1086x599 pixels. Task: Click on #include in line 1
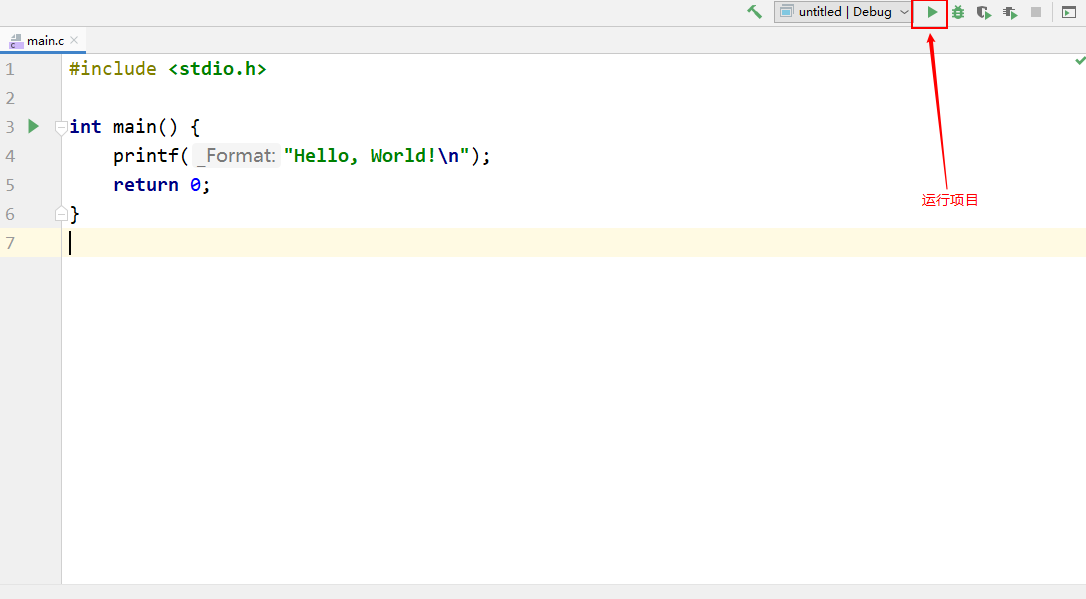click(113, 69)
